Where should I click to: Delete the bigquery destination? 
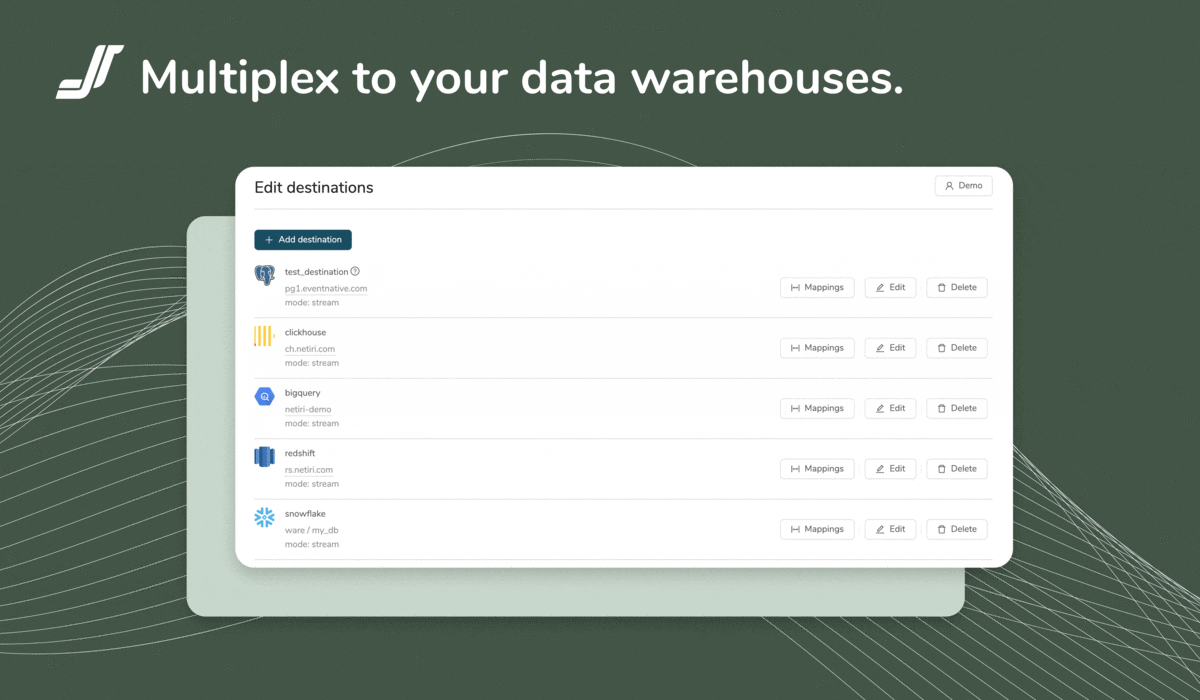[x=957, y=408]
